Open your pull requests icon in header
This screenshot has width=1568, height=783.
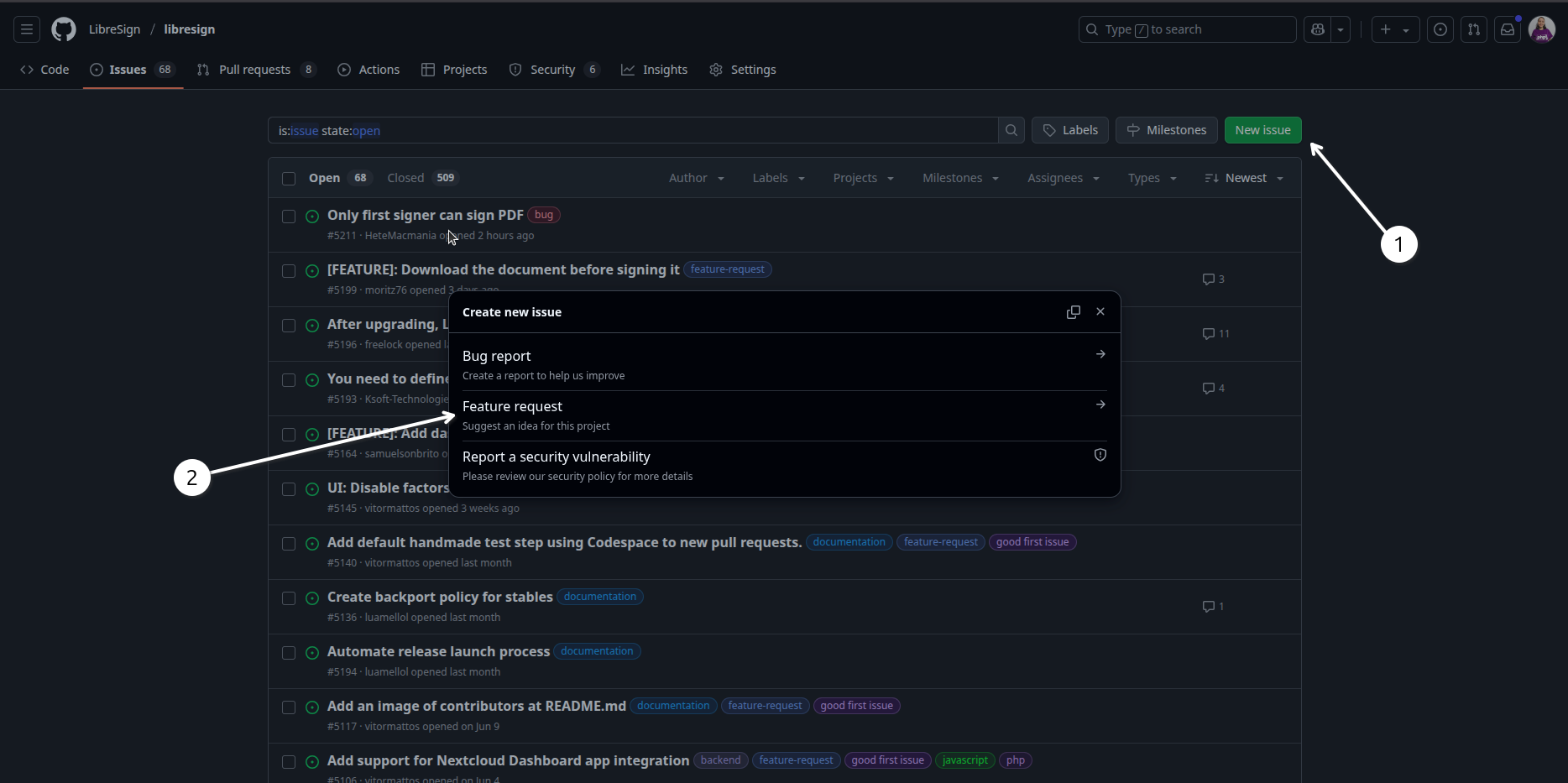point(1474,29)
